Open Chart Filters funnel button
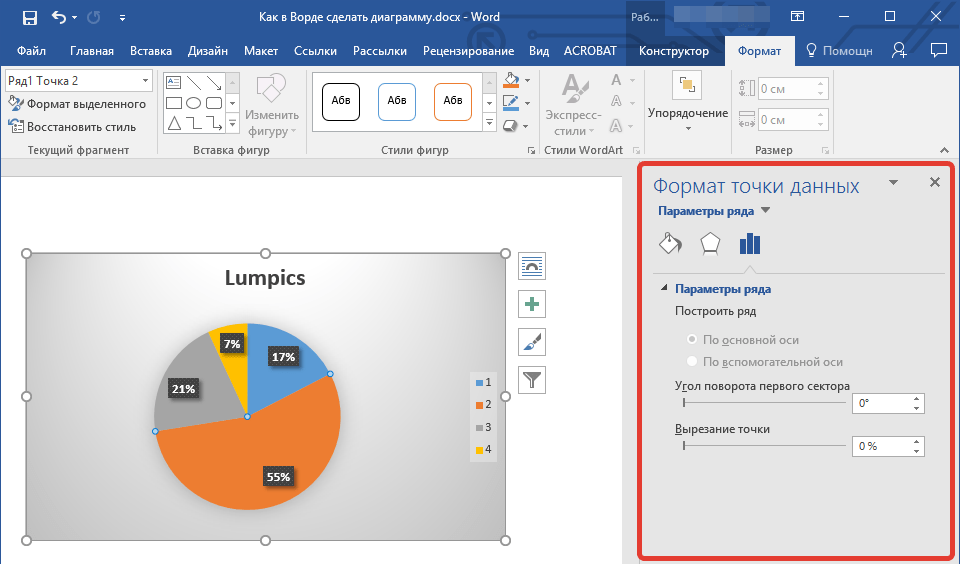Viewport: 960px width, 564px height. point(532,379)
